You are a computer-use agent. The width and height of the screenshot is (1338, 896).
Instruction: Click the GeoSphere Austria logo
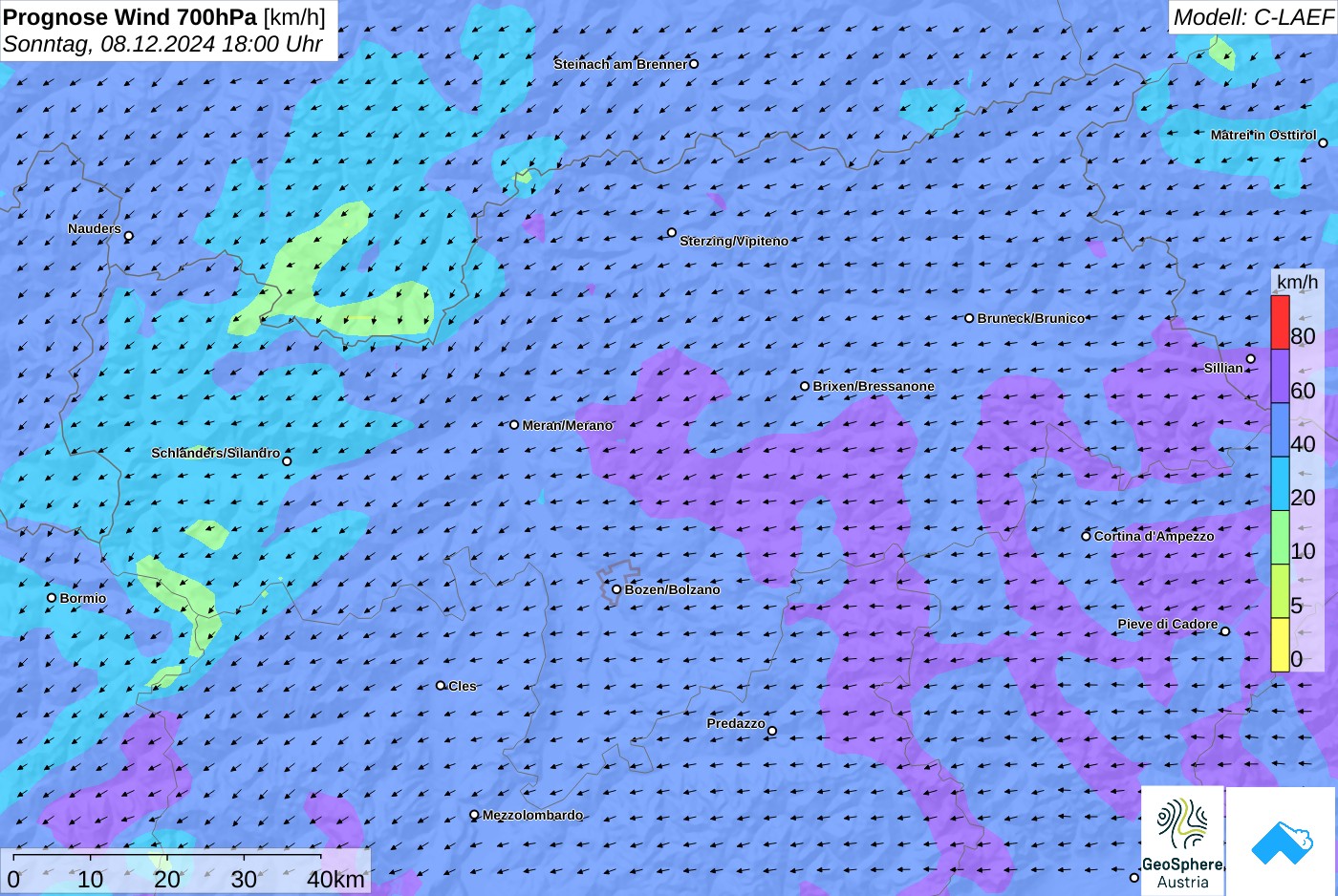1182,841
